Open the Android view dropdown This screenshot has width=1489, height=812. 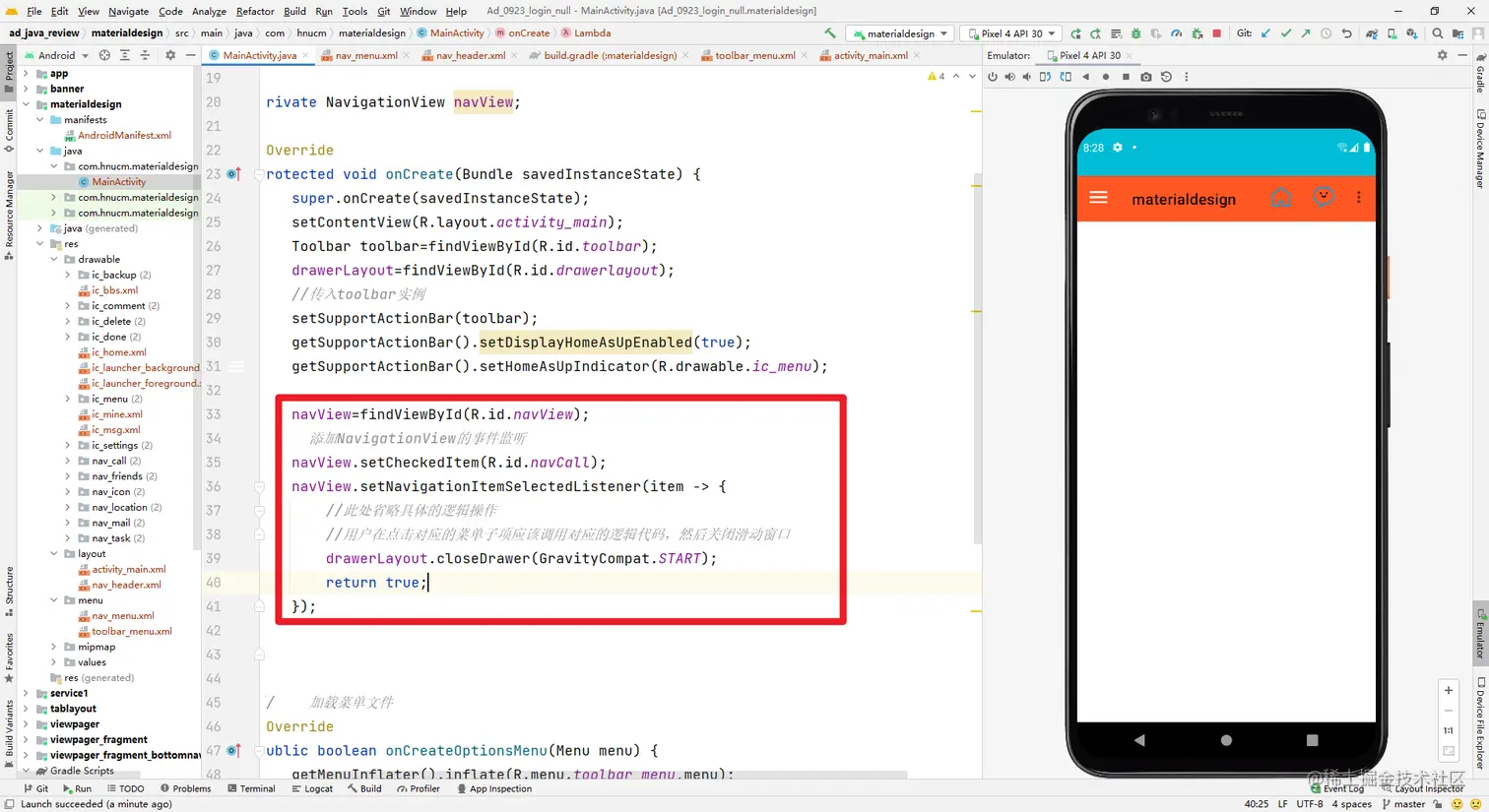pos(56,55)
